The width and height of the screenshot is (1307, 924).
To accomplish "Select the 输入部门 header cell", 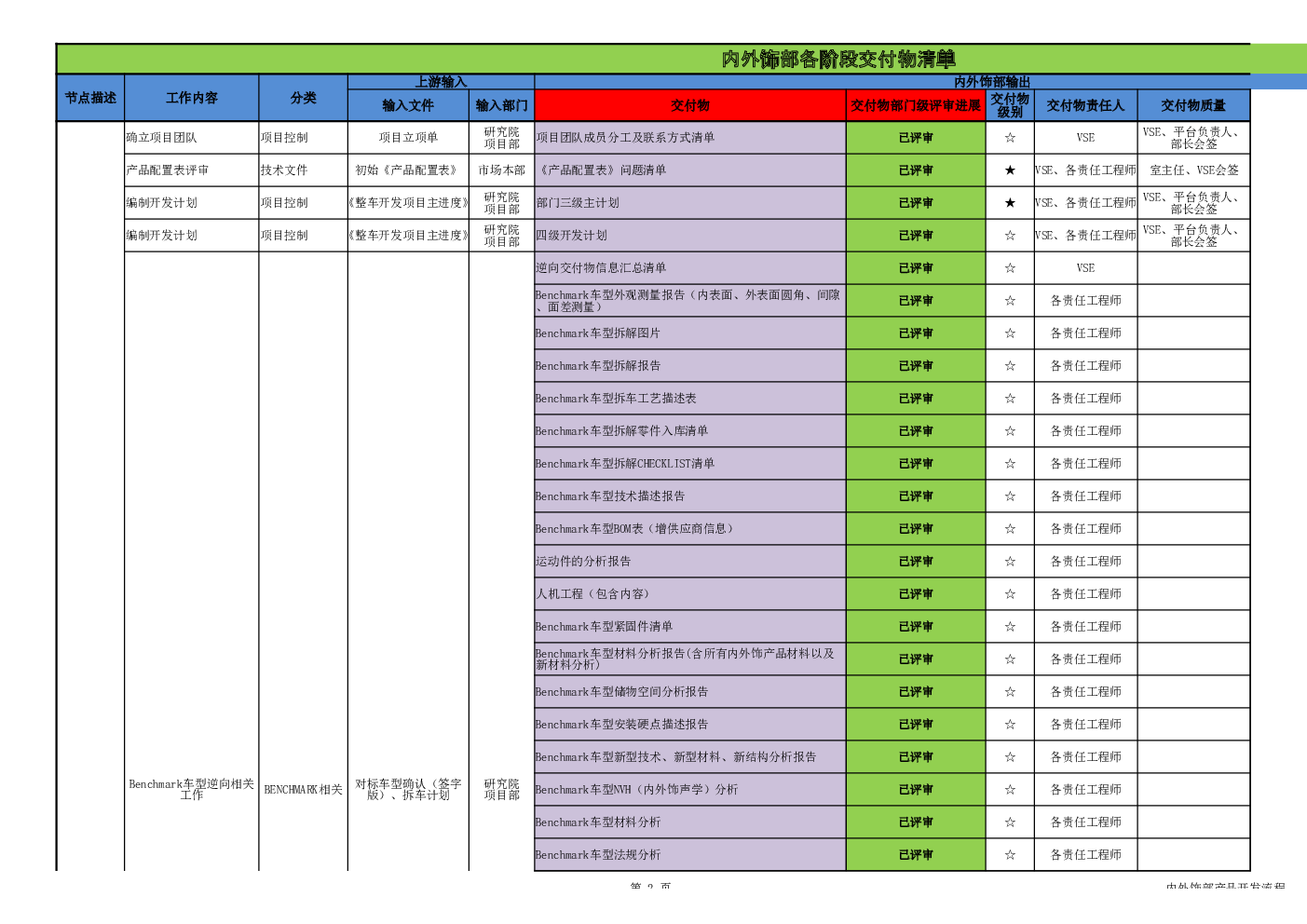I will pyautogui.click(x=501, y=105).
